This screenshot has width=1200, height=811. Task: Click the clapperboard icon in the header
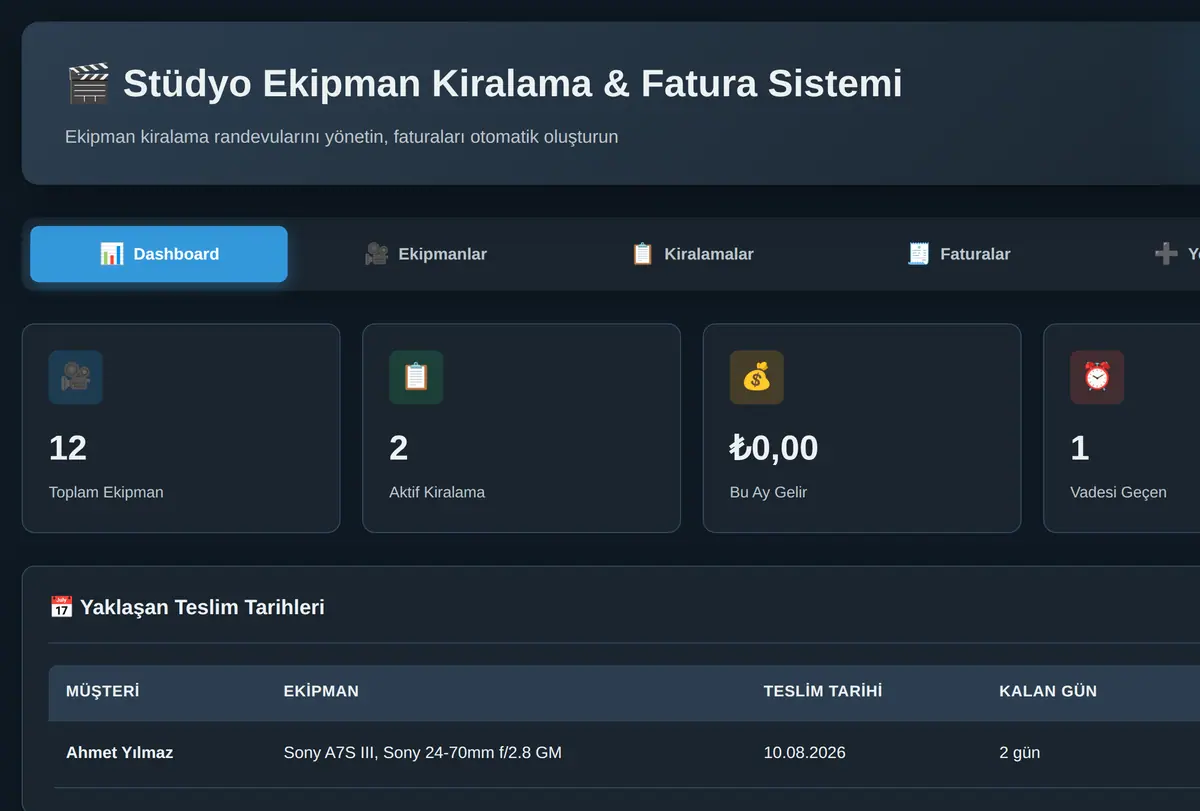click(87, 84)
